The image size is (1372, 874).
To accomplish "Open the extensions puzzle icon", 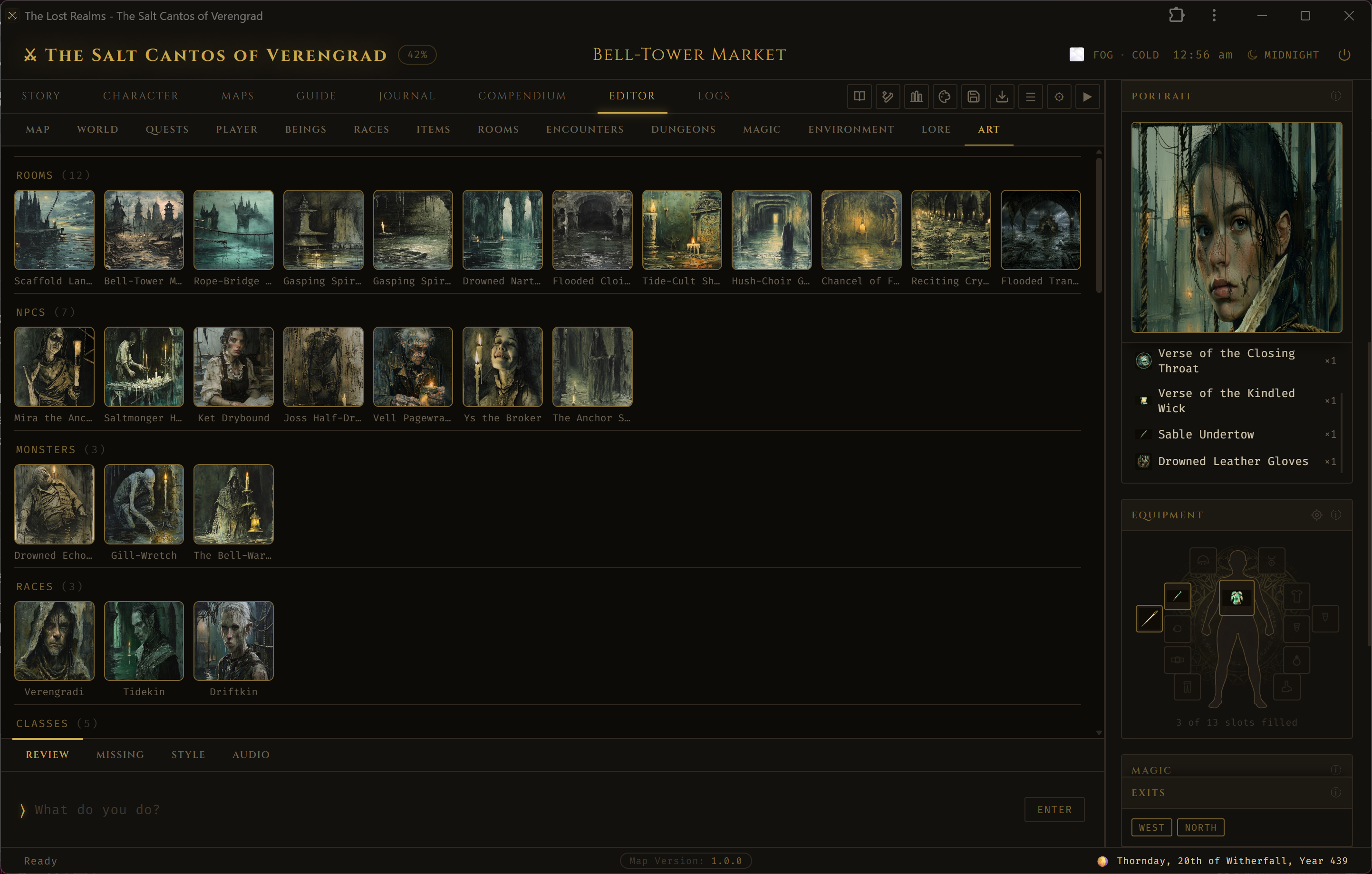I will coord(1176,15).
